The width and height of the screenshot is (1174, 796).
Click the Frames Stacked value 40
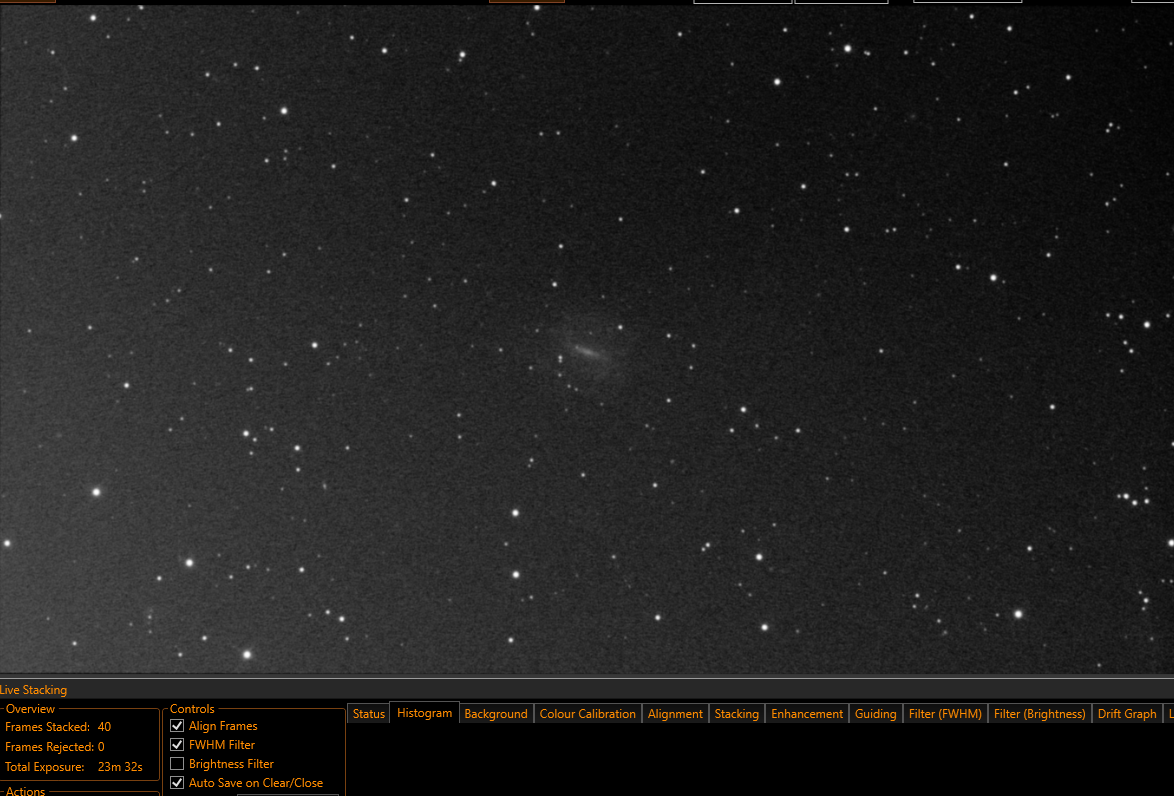(x=104, y=726)
